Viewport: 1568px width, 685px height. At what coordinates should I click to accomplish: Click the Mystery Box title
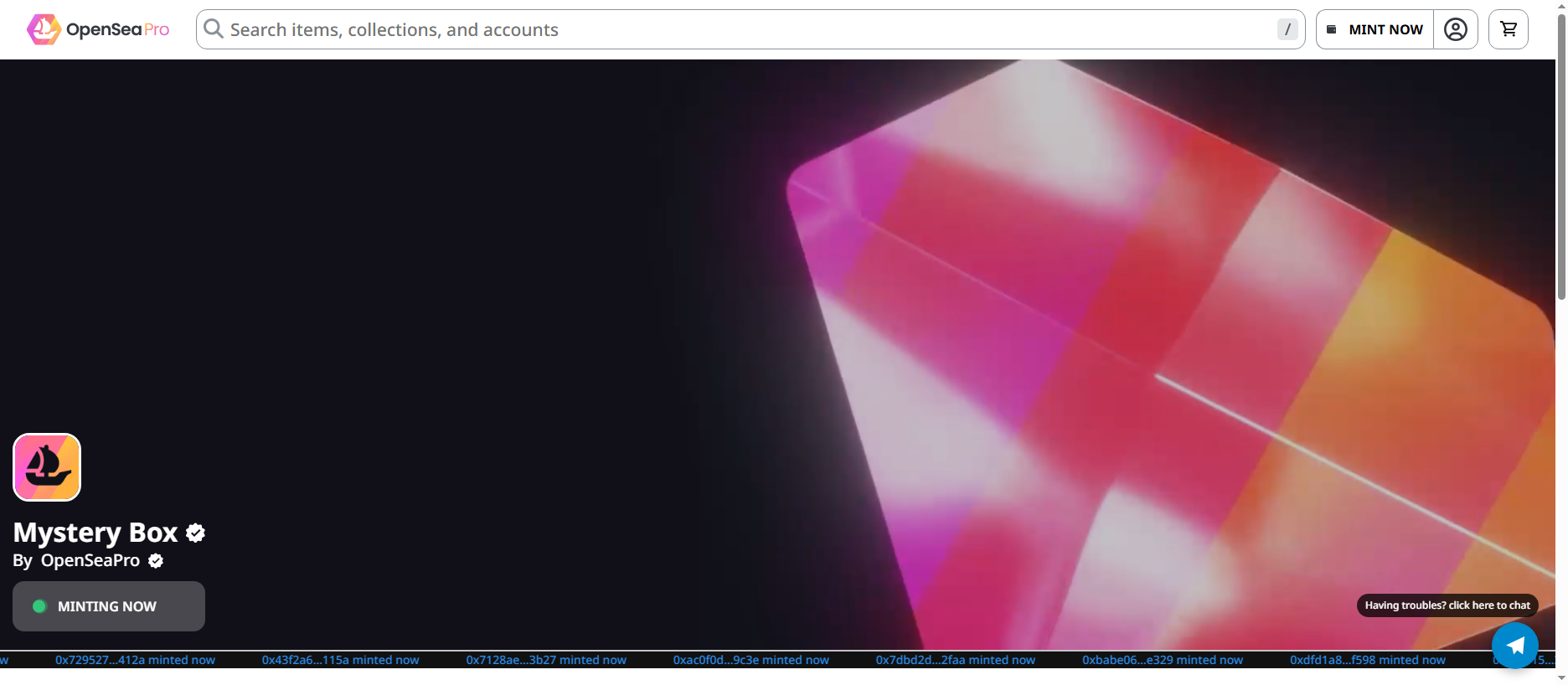pyautogui.click(x=95, y=533)
